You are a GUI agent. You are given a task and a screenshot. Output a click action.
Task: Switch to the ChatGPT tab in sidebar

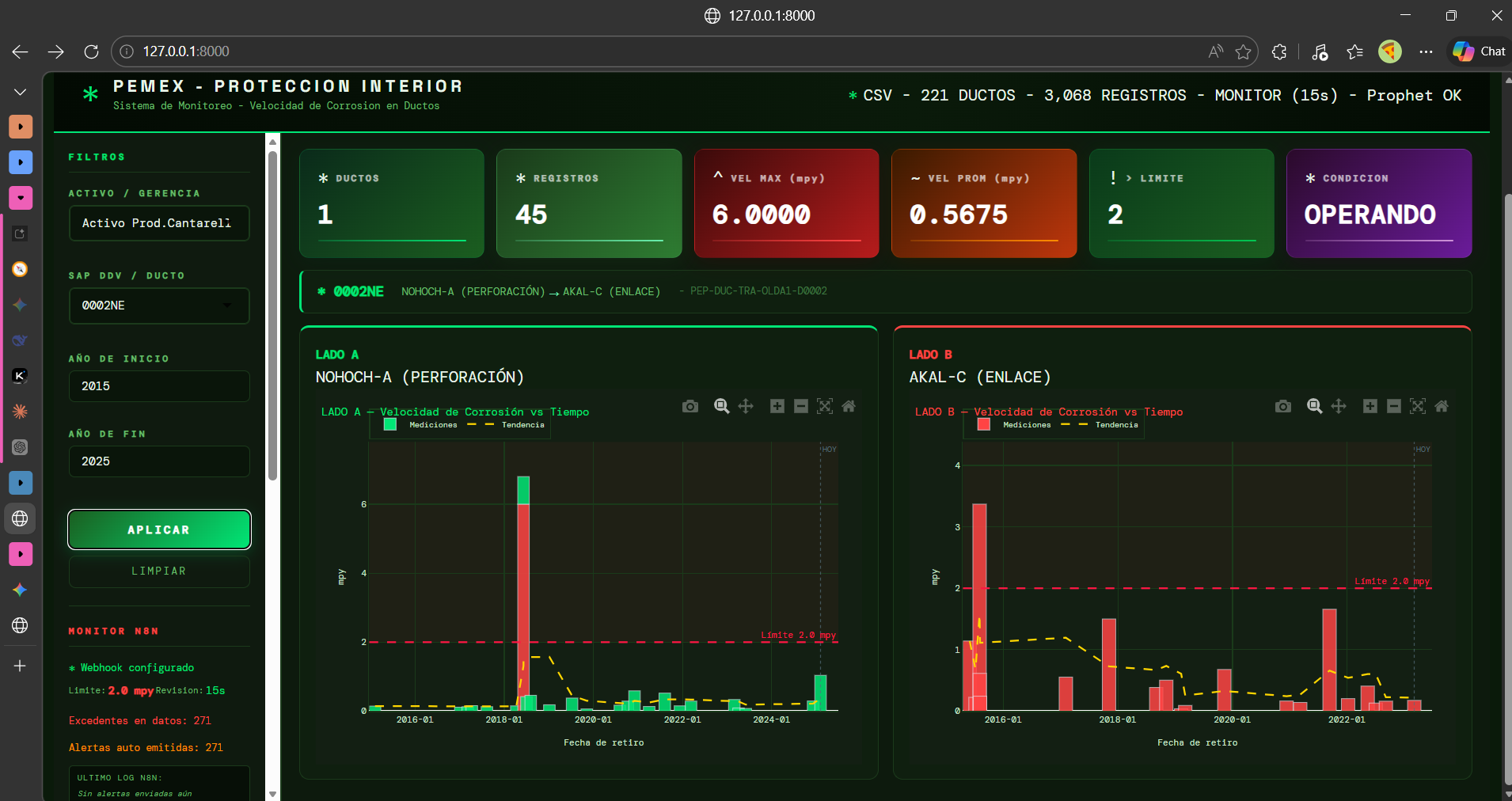tap(21, 447)
